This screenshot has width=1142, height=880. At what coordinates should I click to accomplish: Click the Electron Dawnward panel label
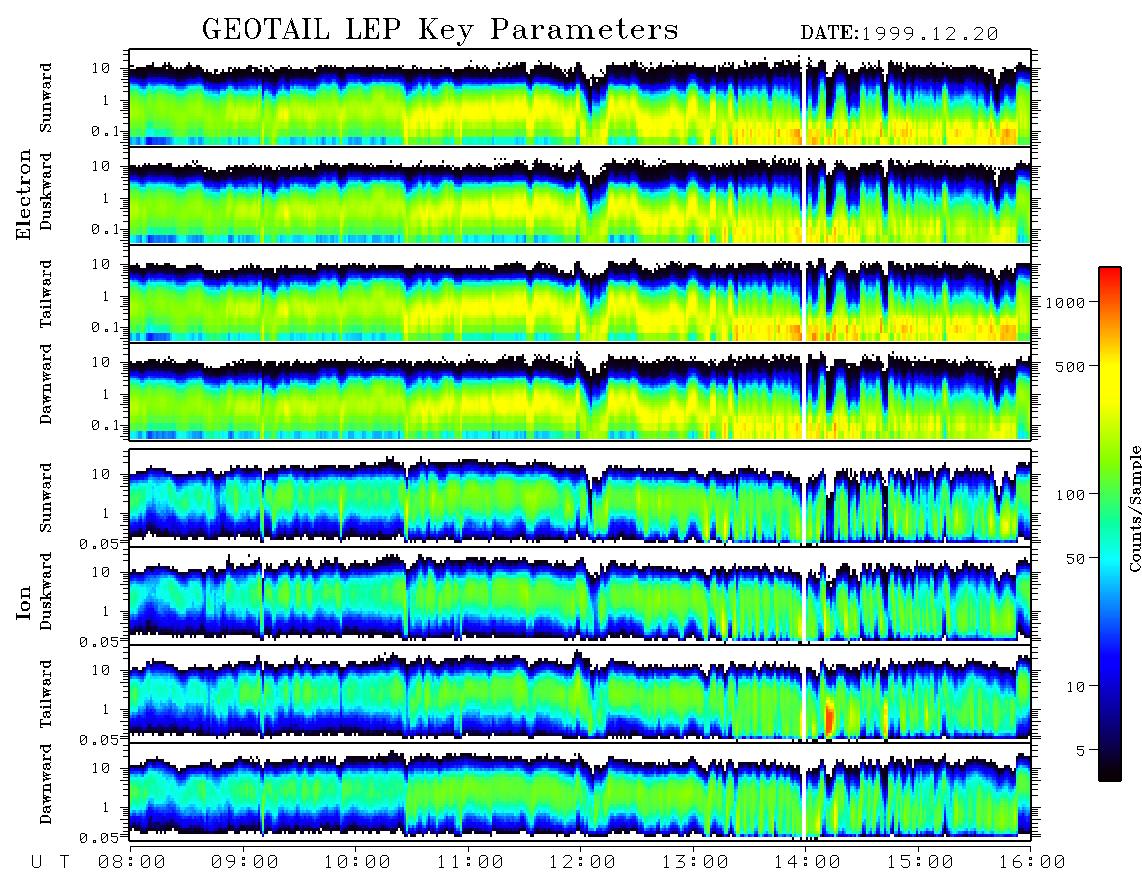[x=46, y=384]
